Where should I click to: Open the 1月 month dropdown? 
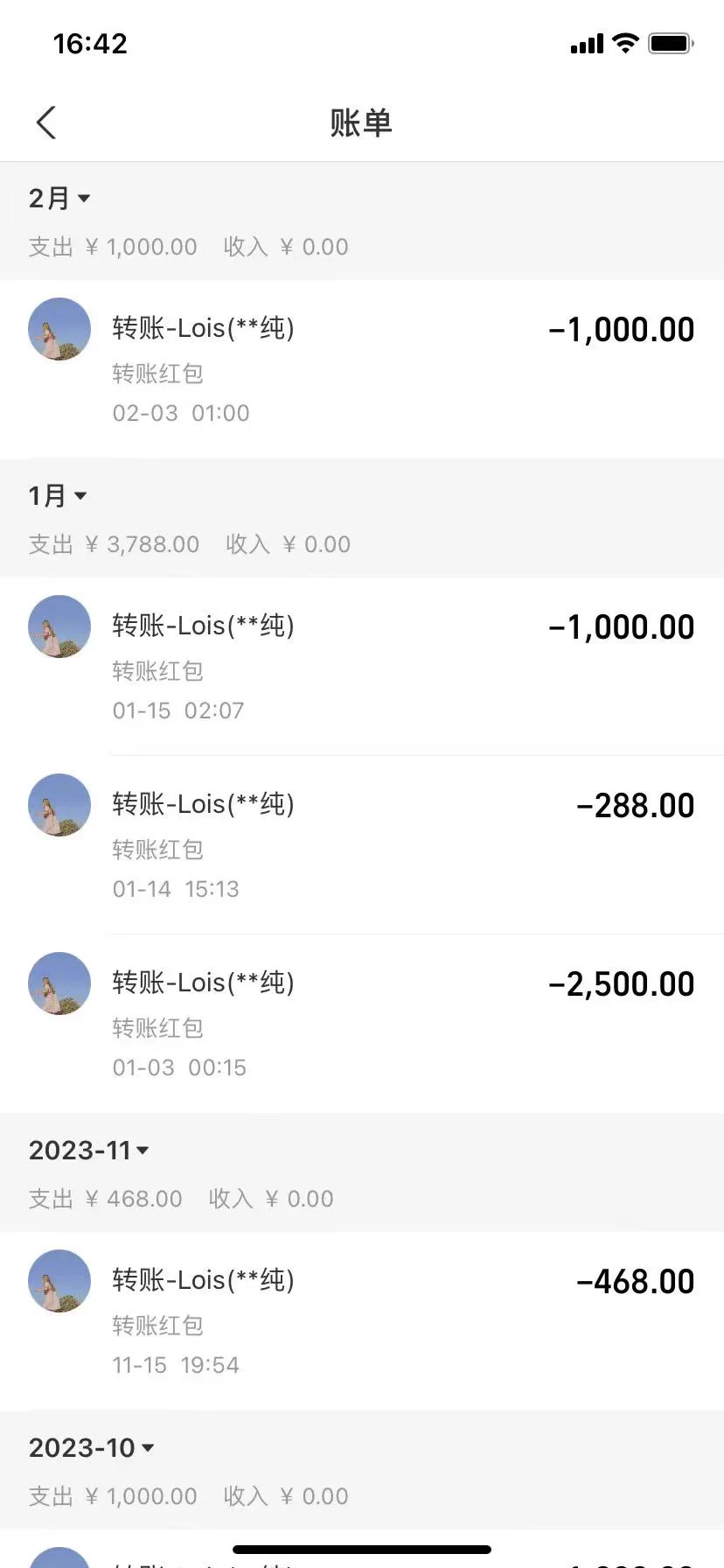click(x=58, y=496)
